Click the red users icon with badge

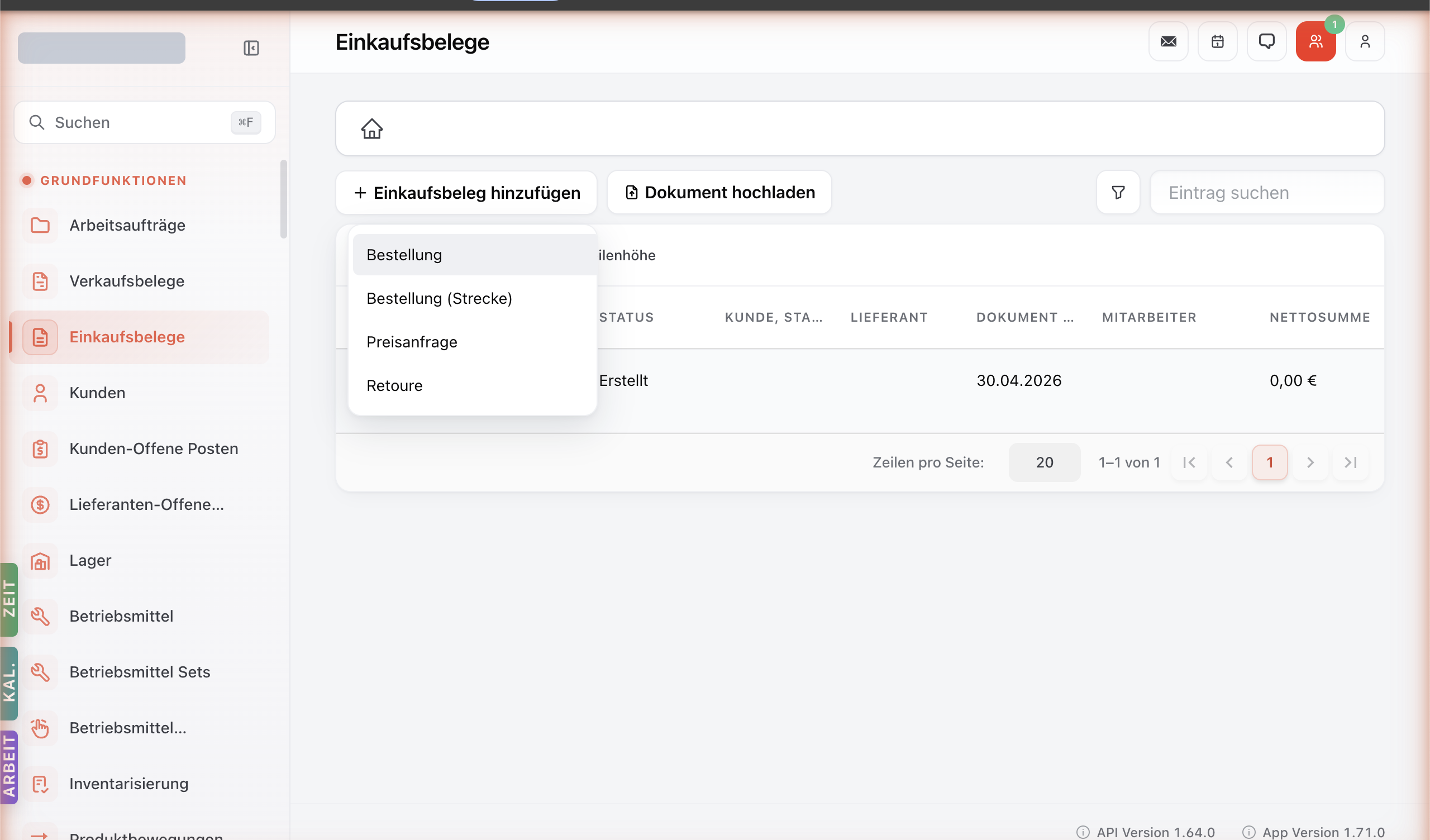(x=1315, y=41)
